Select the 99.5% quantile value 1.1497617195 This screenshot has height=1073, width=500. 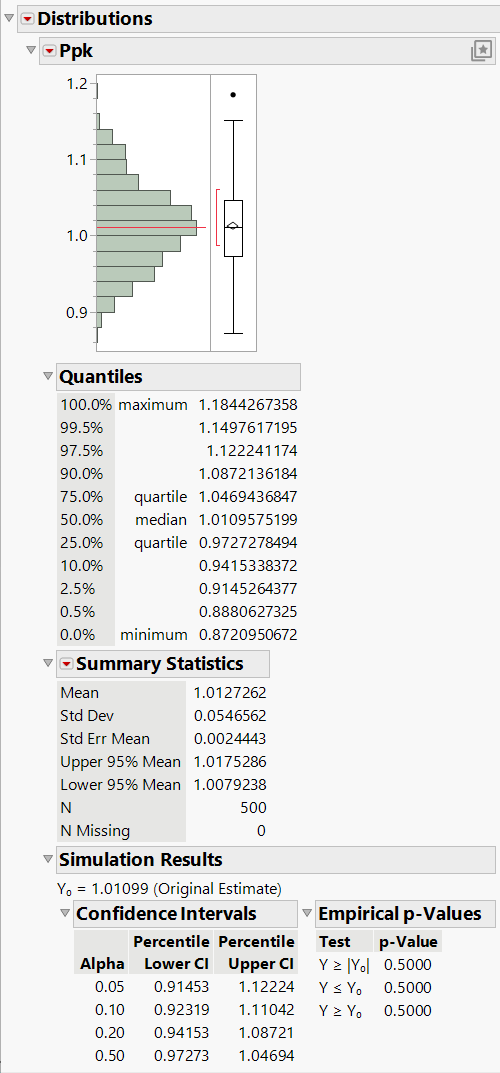click(248, 428)
